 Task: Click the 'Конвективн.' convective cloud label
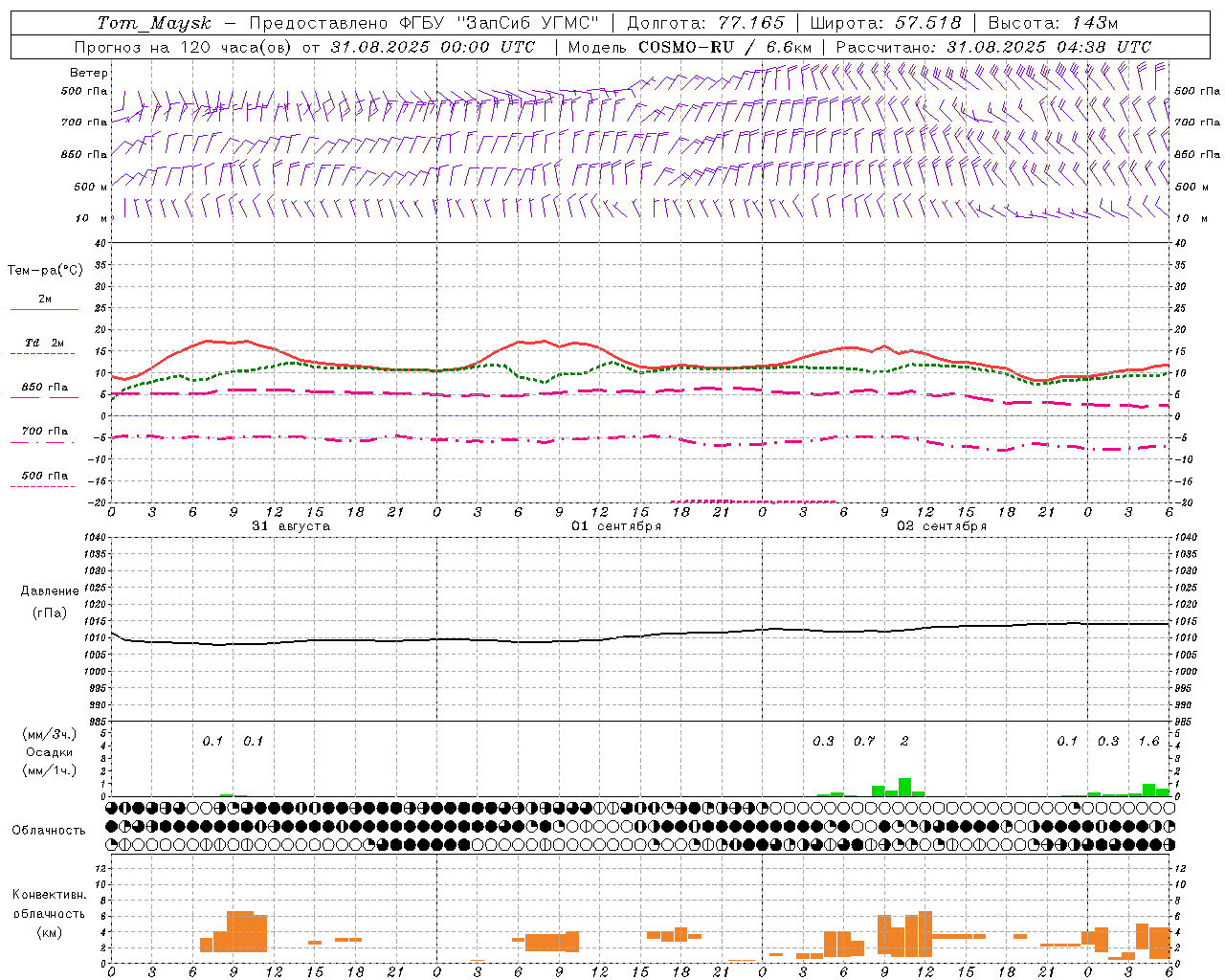click(x=49, y=895)
